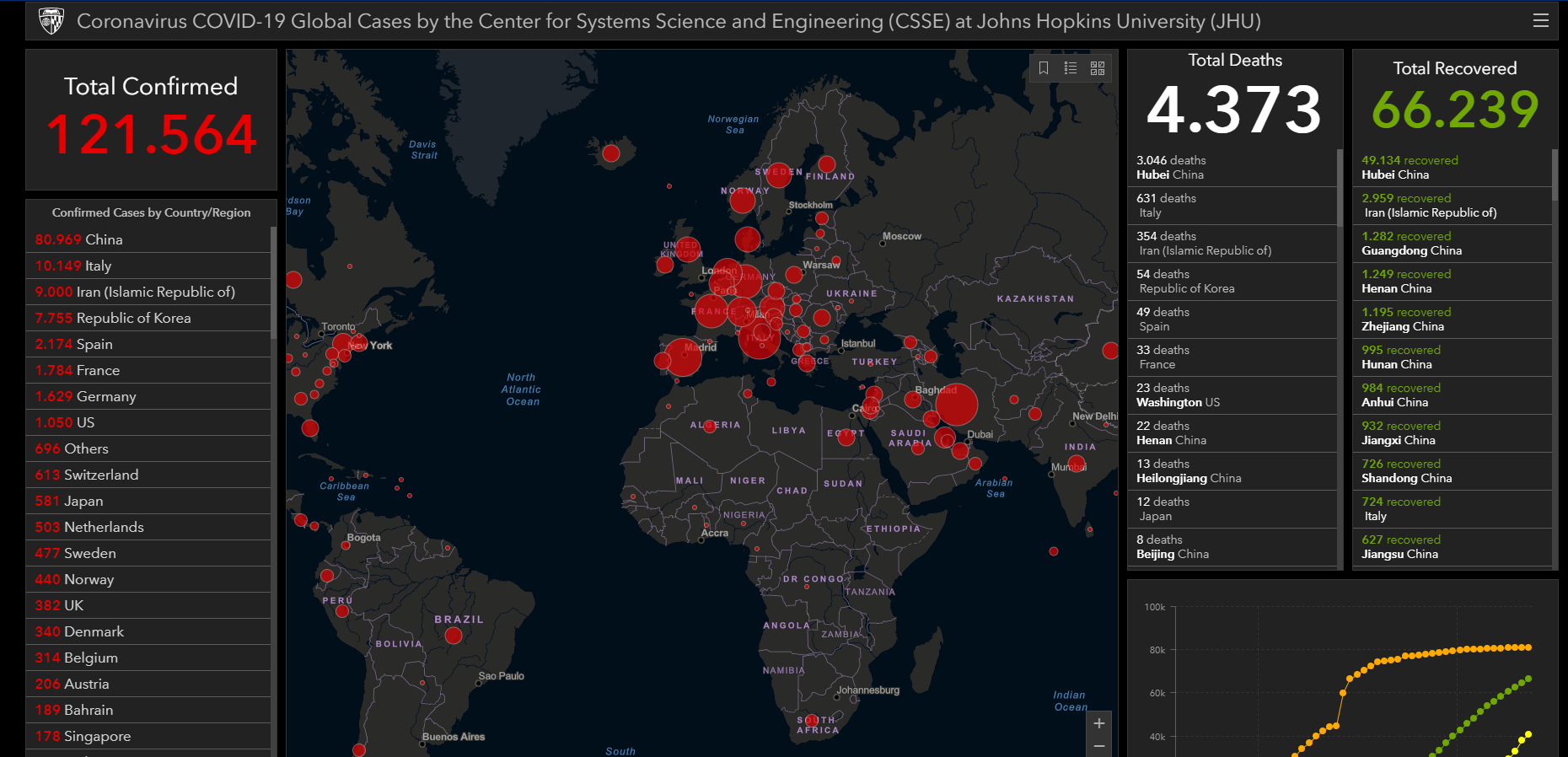
Task: Select UK with 382 confirmed cases
Action: coord(148,605)
